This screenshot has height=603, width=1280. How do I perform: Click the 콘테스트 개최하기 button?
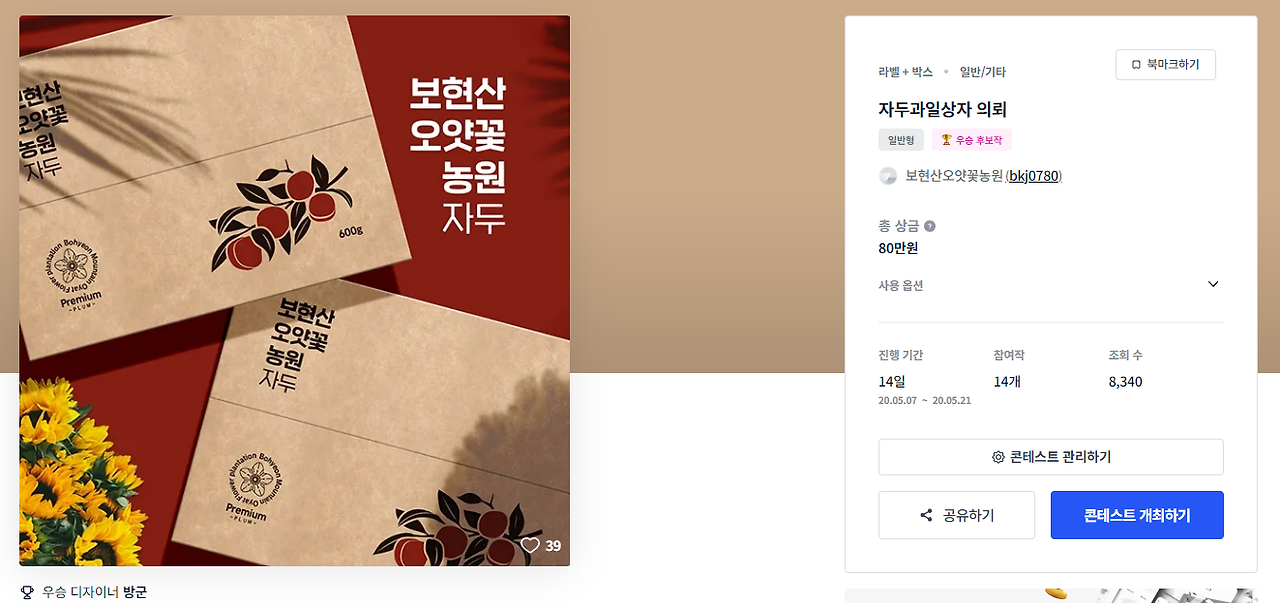tap(1137, 515)
